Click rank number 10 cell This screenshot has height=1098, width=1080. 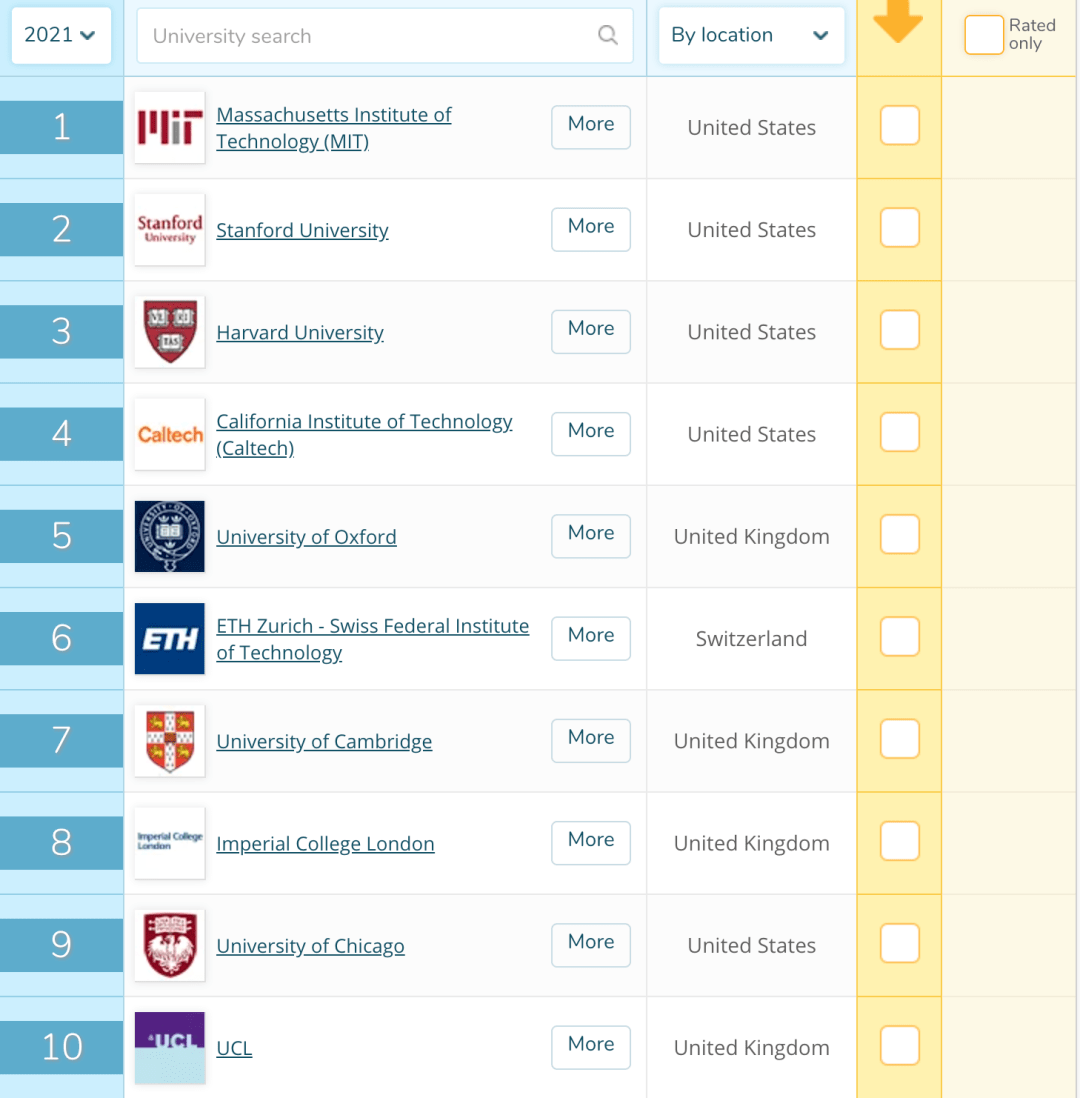[x=62, y=1047]
